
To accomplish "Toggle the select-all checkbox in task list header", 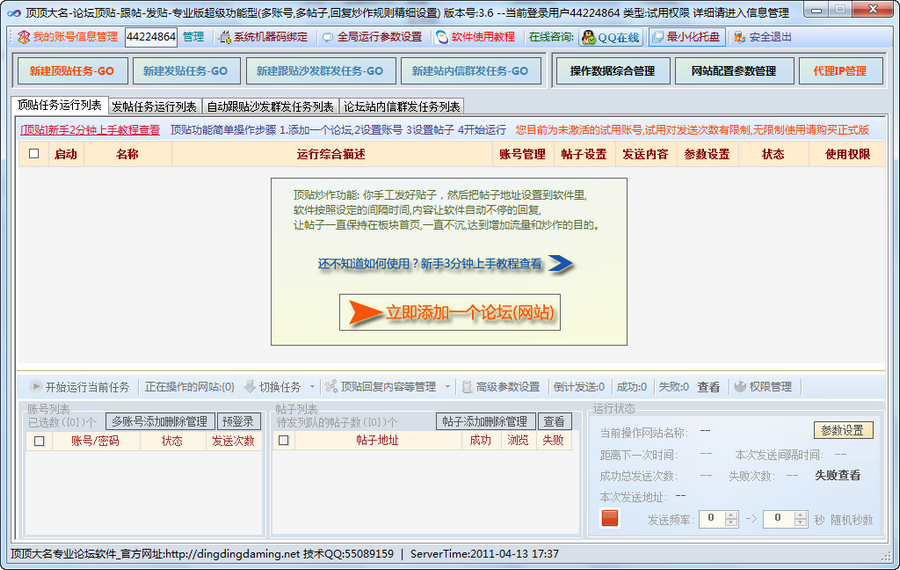I will coord(34,154).
